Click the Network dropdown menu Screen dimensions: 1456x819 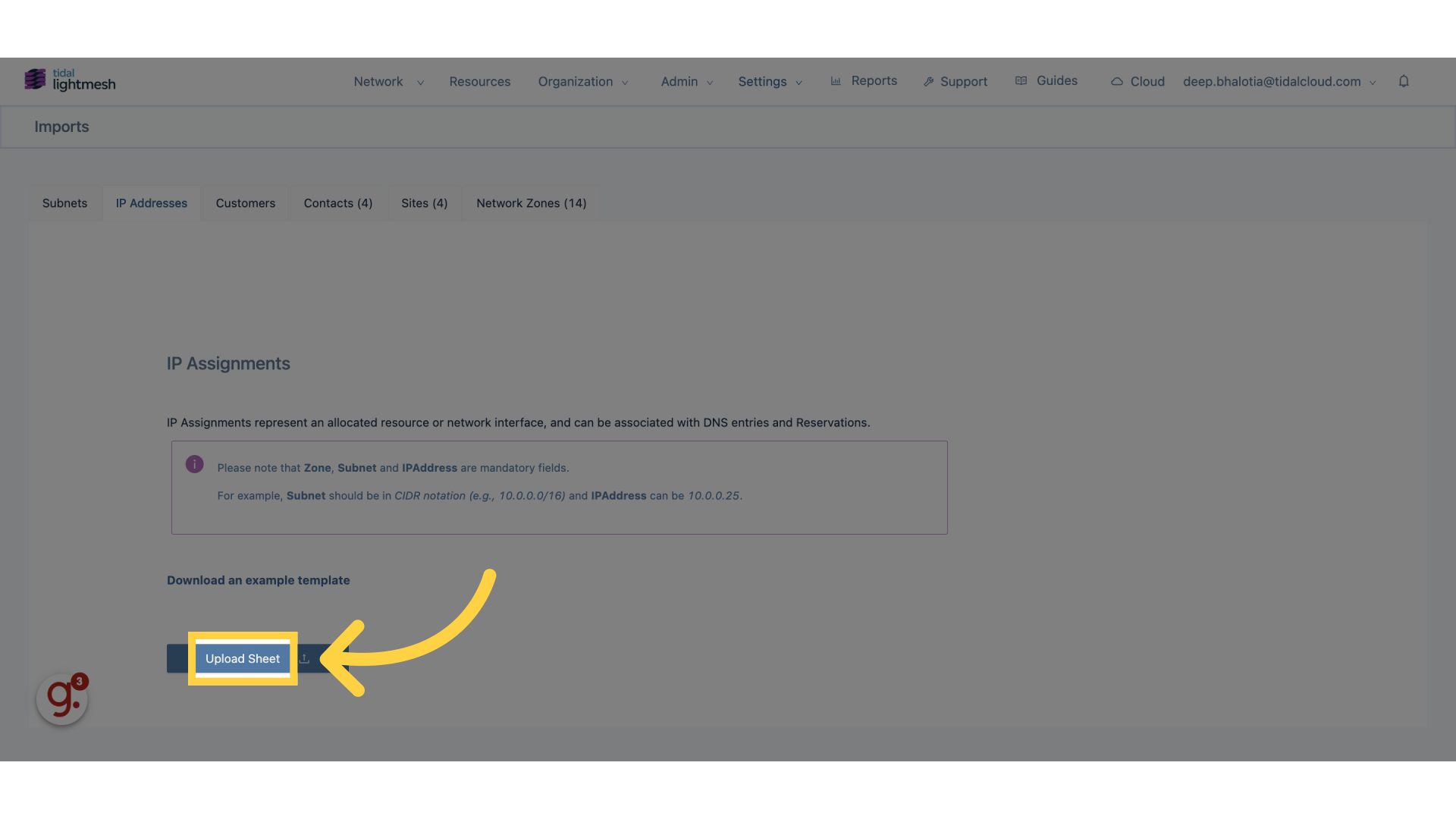coord(388,81)
